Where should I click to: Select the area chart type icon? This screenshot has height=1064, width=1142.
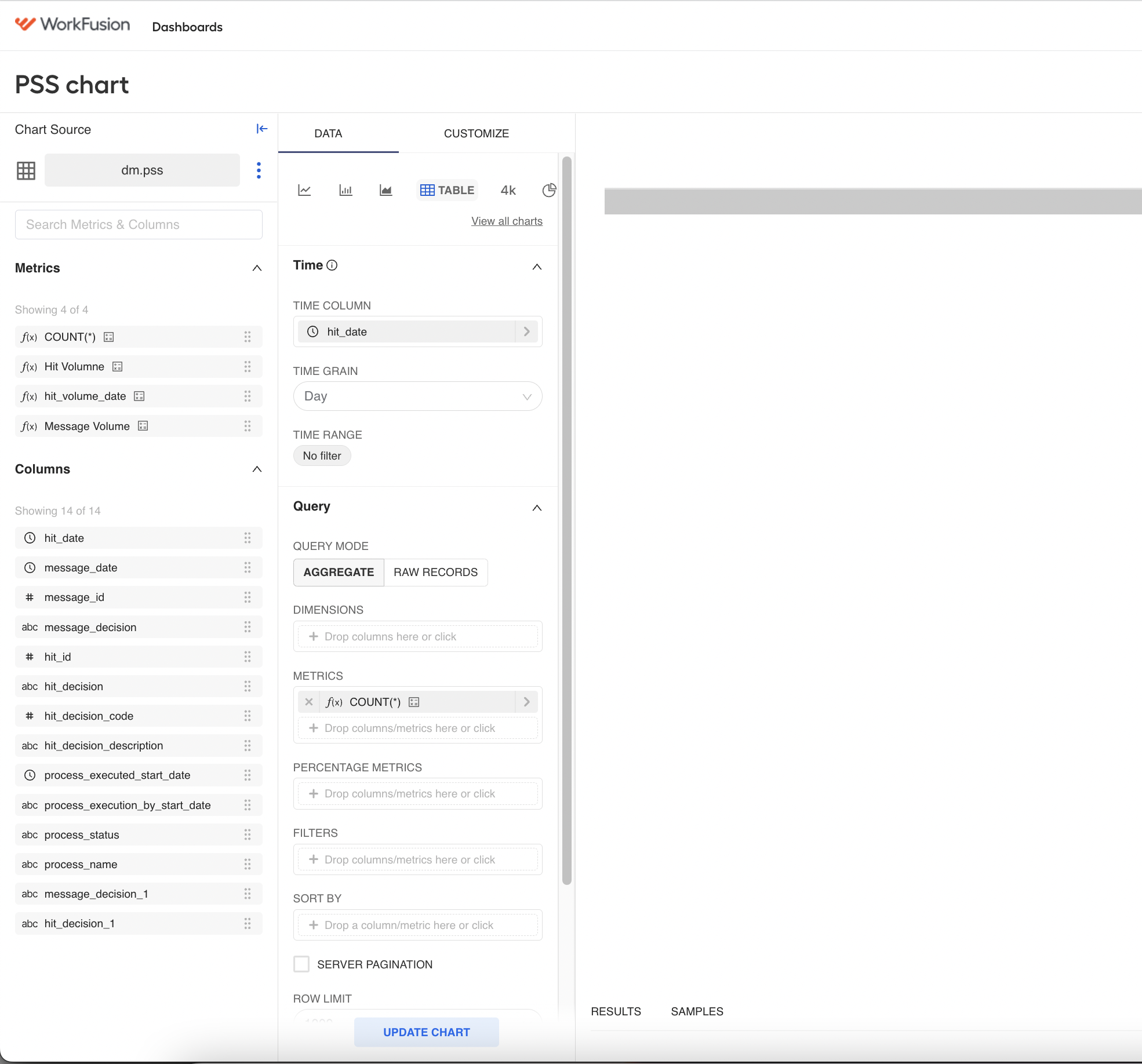(x=386, y=190)
